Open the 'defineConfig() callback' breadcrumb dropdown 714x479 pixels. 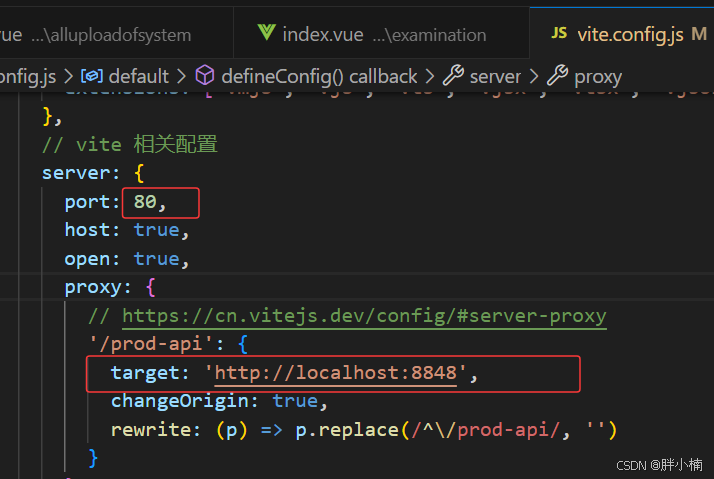319,76
